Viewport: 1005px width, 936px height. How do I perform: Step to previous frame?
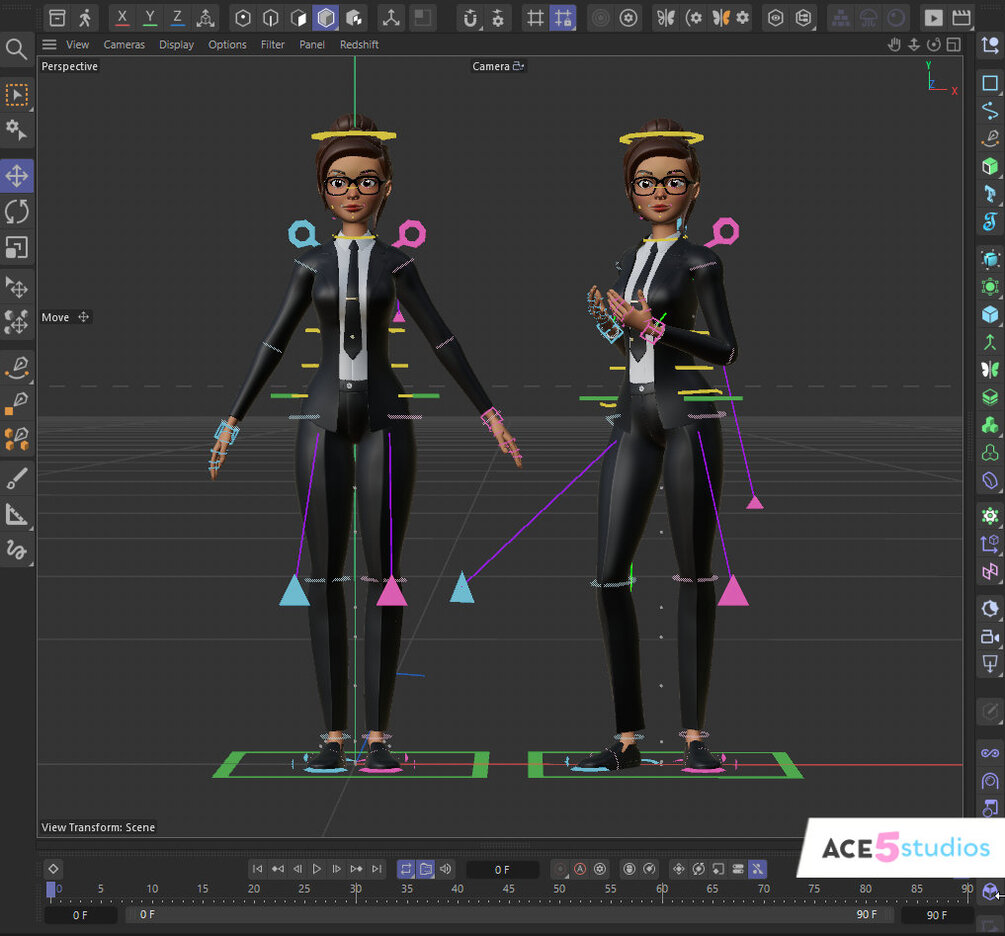pos(297,869)
